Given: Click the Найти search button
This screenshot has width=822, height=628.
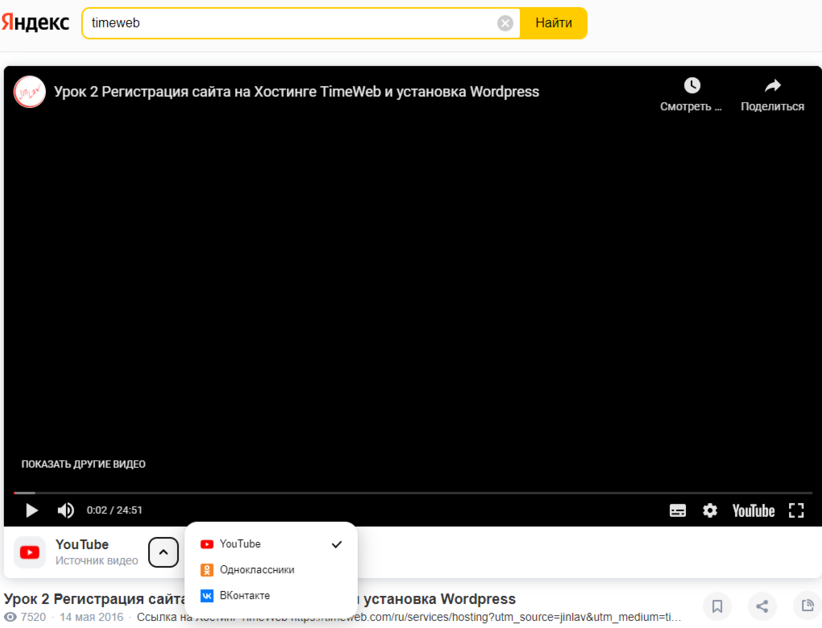Looking at the screenshot, I should coord(553,23).
